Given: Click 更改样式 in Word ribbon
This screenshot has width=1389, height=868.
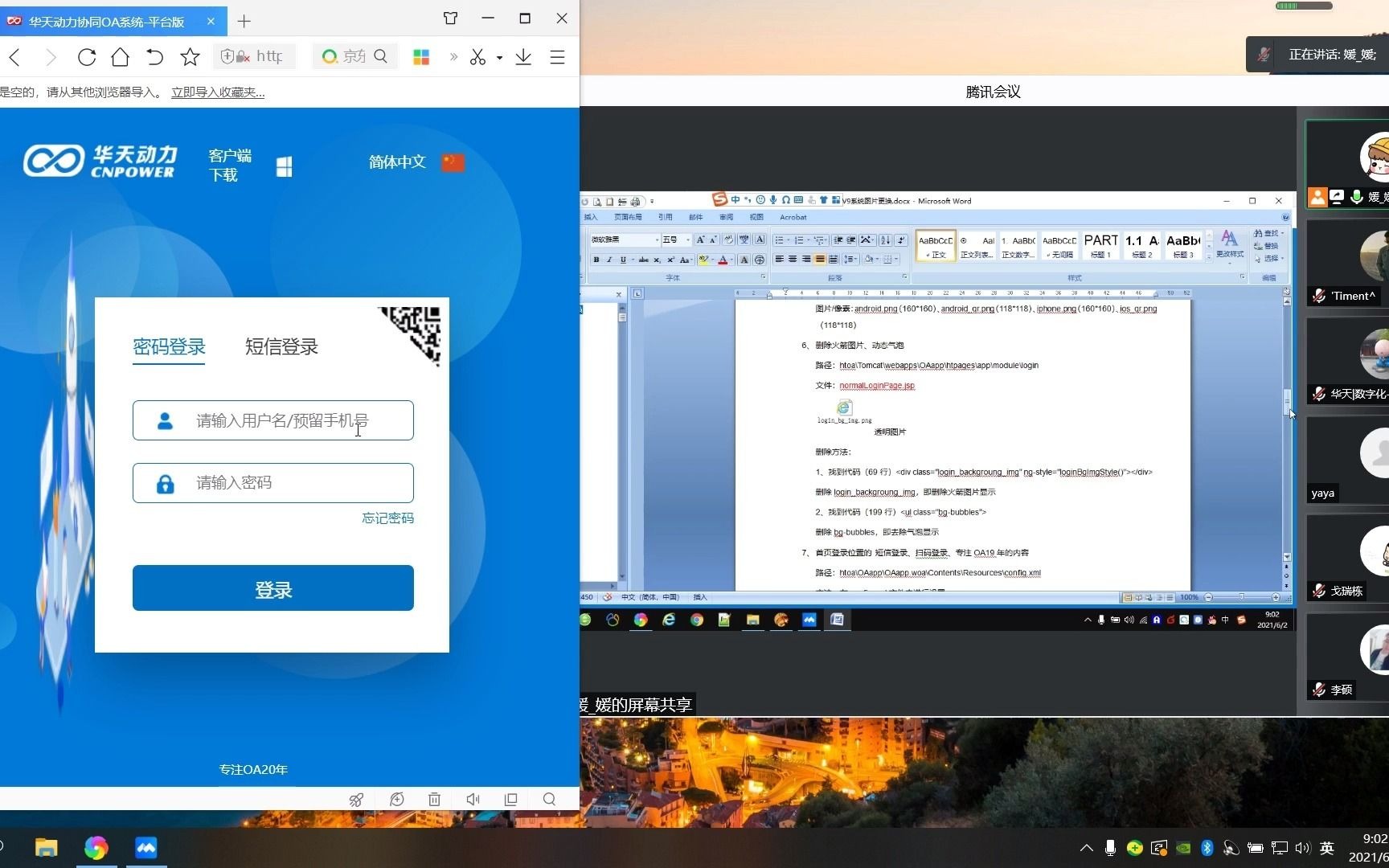Looking at the screenshot, I should click(x=1229, y=245).
